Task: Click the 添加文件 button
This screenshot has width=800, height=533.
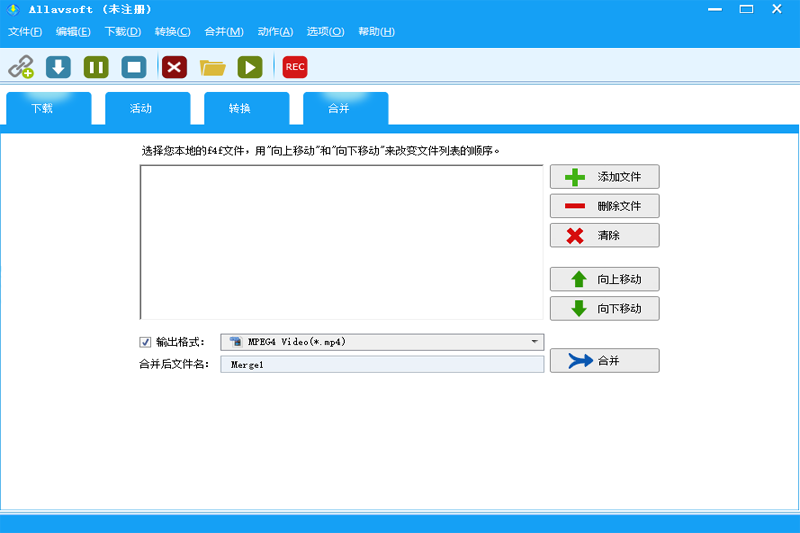Action: click(x=605, y=176)
